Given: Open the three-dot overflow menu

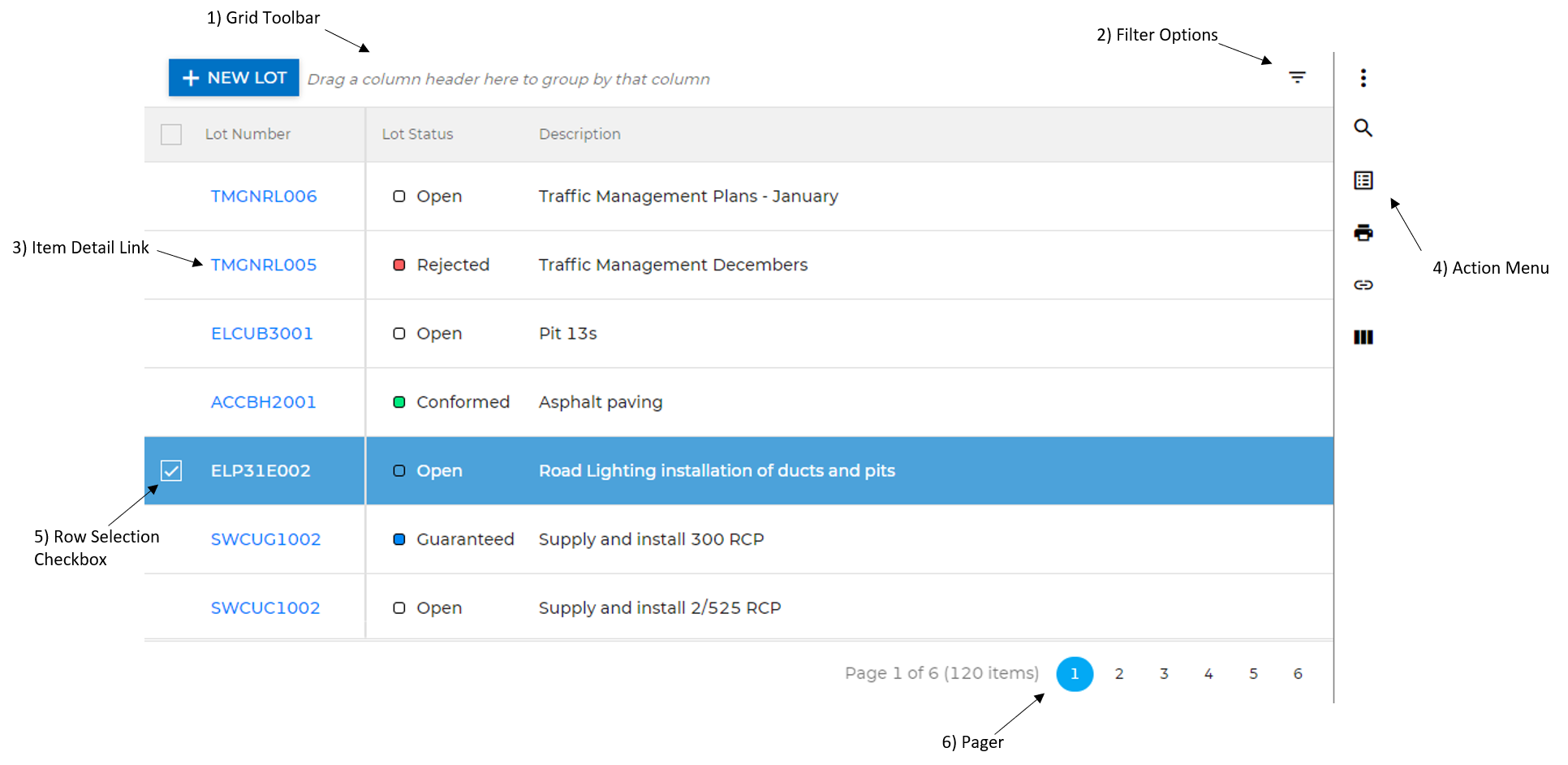Looking at the screenshot, I should click(1363, 77).
